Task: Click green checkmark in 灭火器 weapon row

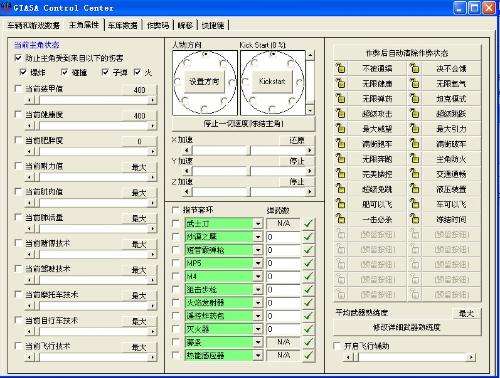Action: click(309, 329)
